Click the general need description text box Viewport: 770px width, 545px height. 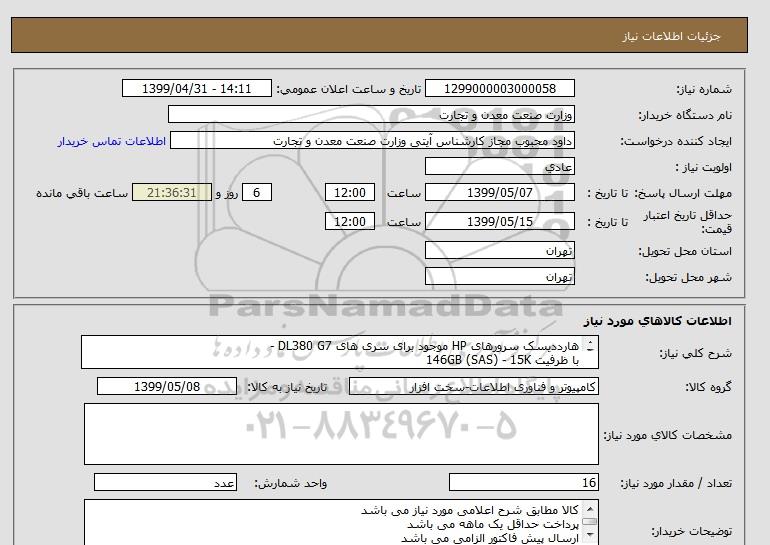(340, 352)
